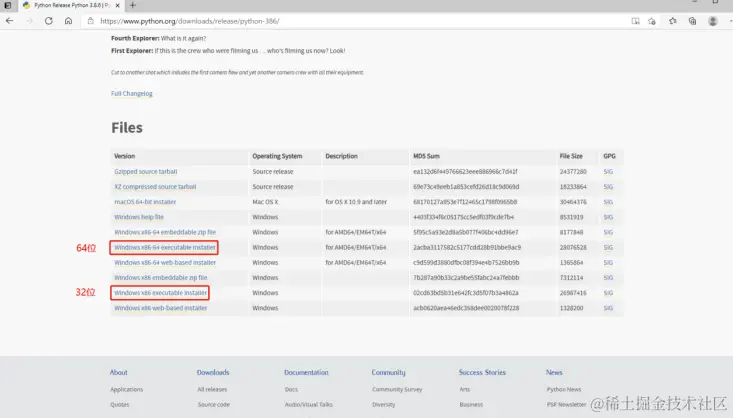Open tab actions icon at top left
This screenshot has height=418, width=733.
tap(7, 5)
